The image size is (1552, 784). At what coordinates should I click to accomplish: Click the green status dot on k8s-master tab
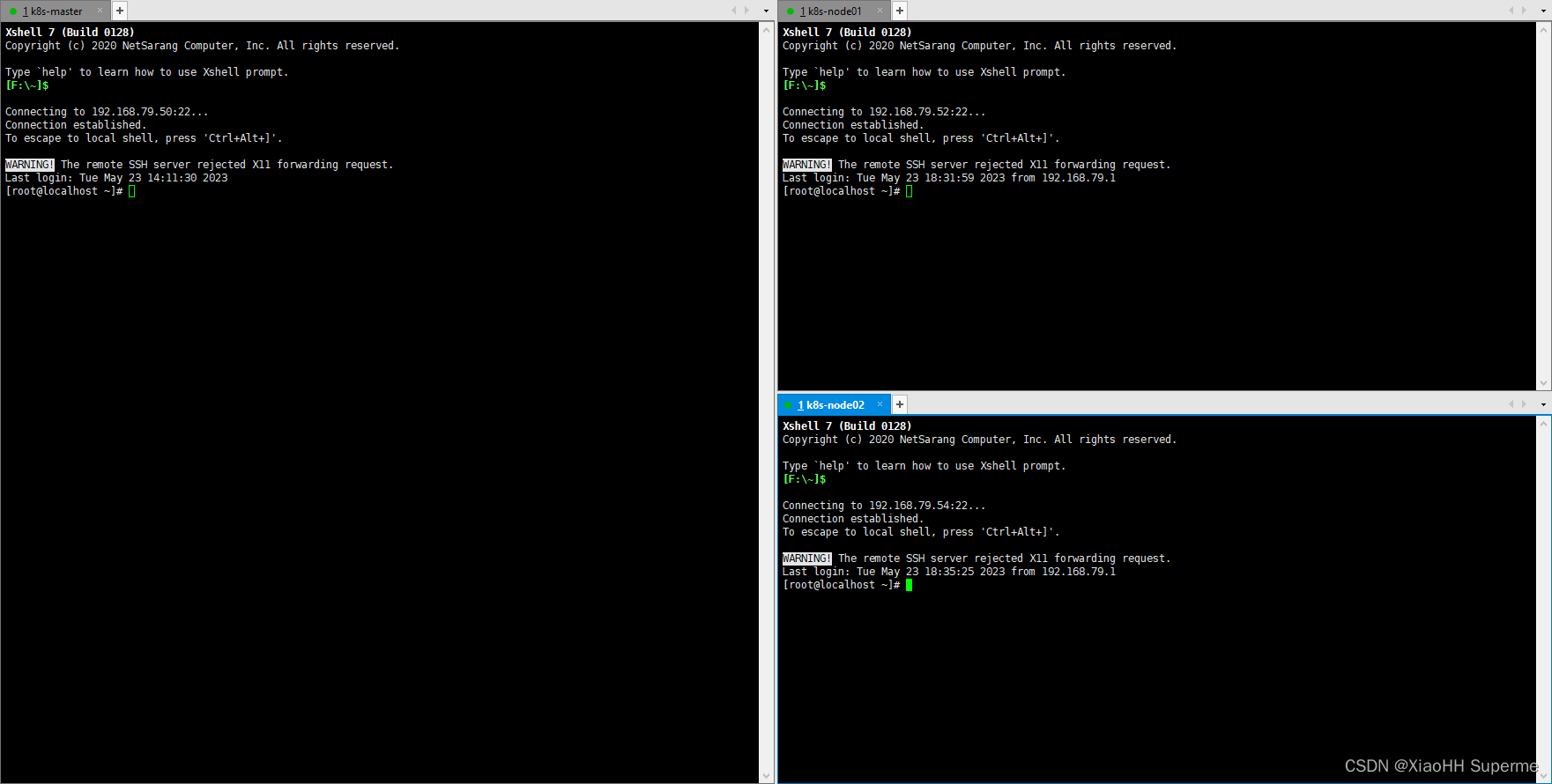pos(13,11)
